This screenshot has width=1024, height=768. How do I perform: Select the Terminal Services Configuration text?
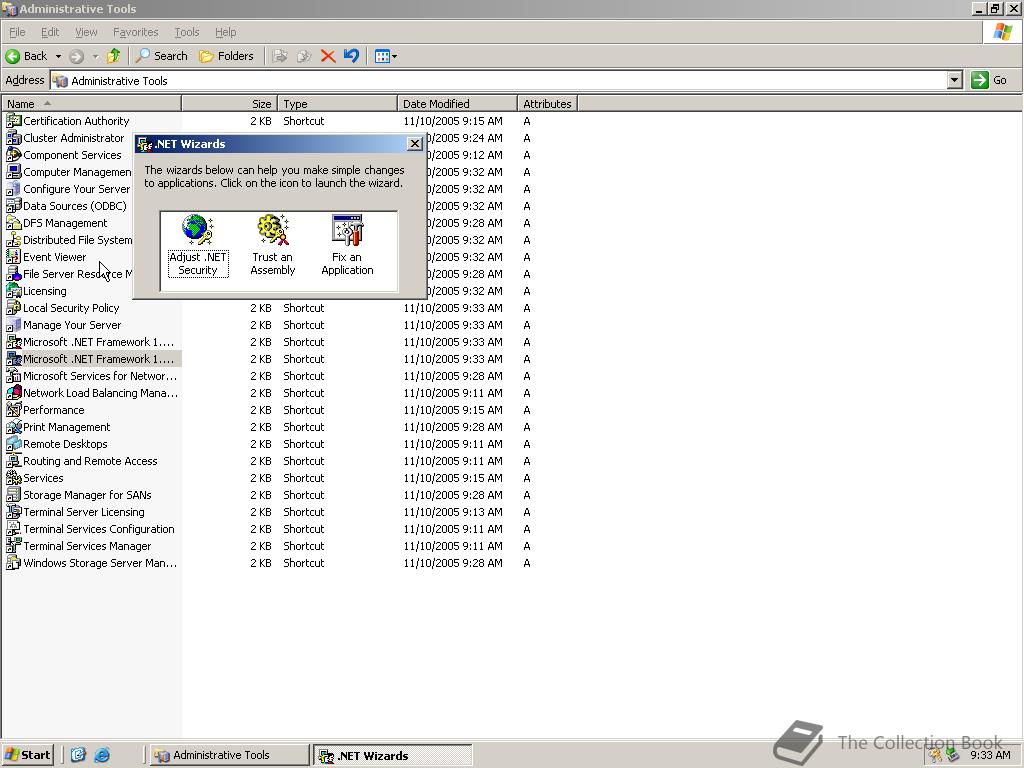(x=99, y=529)
